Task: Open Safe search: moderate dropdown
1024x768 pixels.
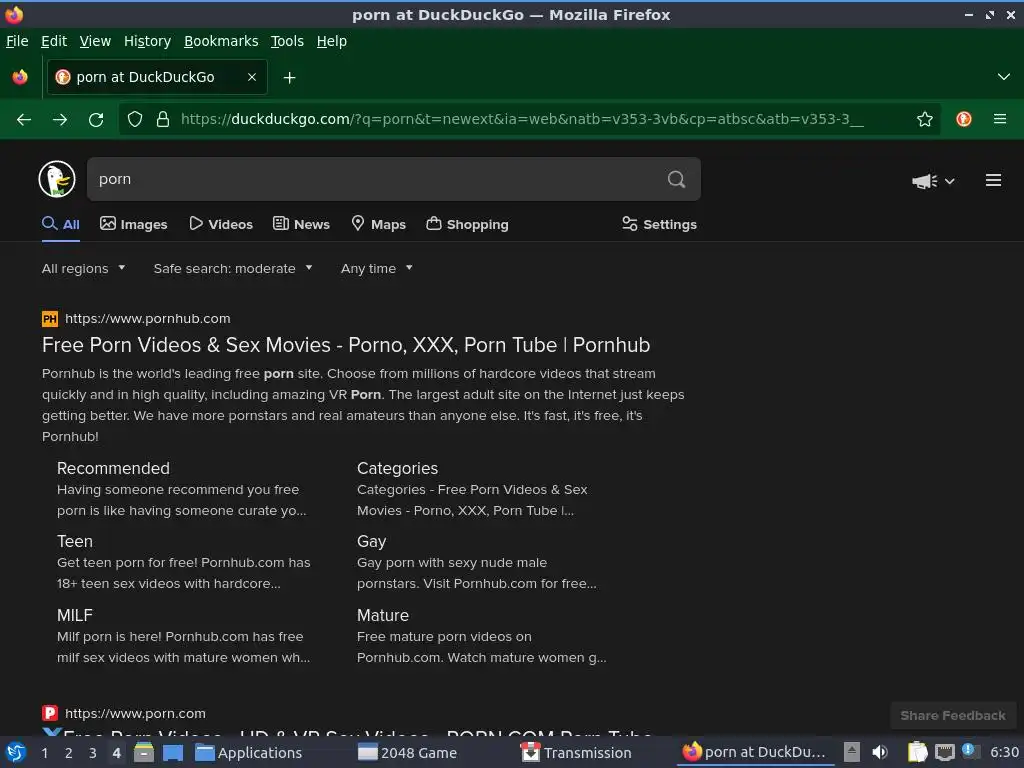Action: [x=233, y=268]
